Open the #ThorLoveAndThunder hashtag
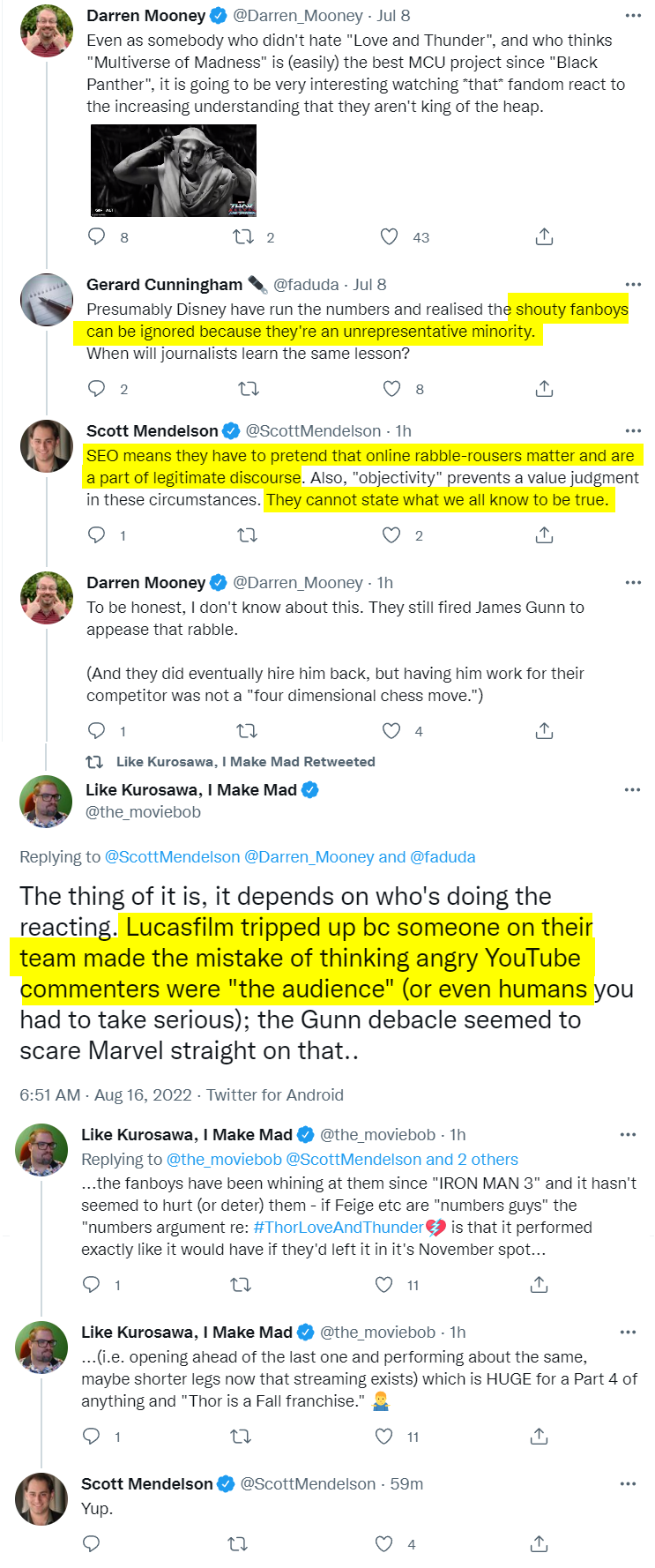 coord(339,1227)
